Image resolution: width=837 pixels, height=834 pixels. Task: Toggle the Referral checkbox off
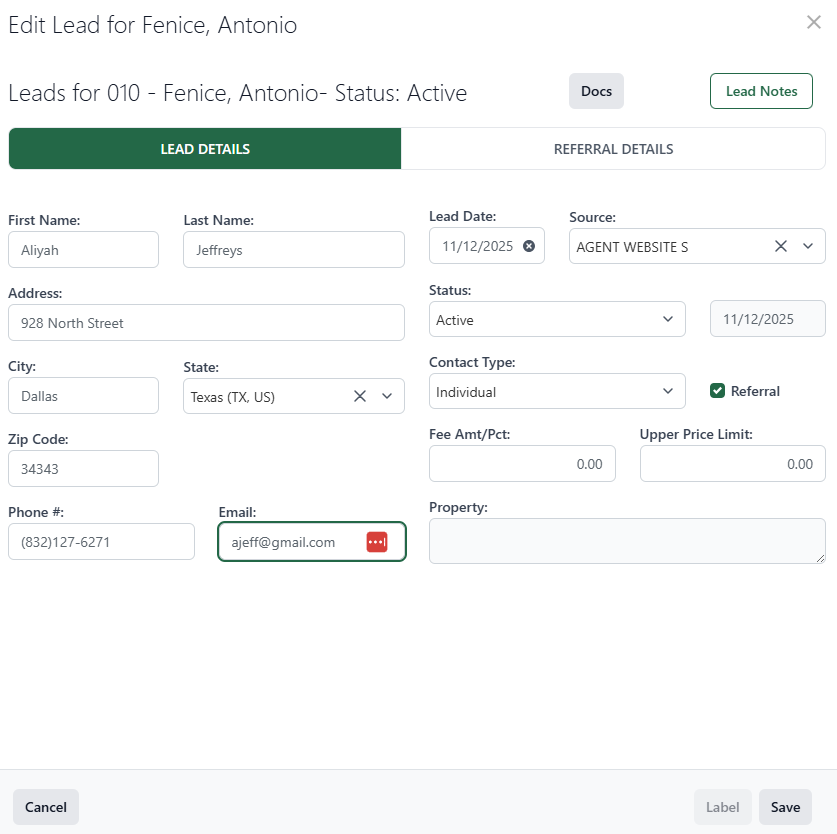pos(717,391)
